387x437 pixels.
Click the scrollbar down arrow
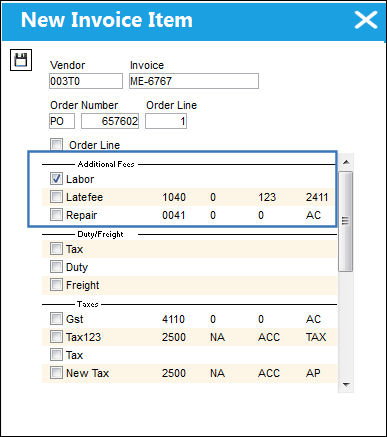[x=346, y=385]
